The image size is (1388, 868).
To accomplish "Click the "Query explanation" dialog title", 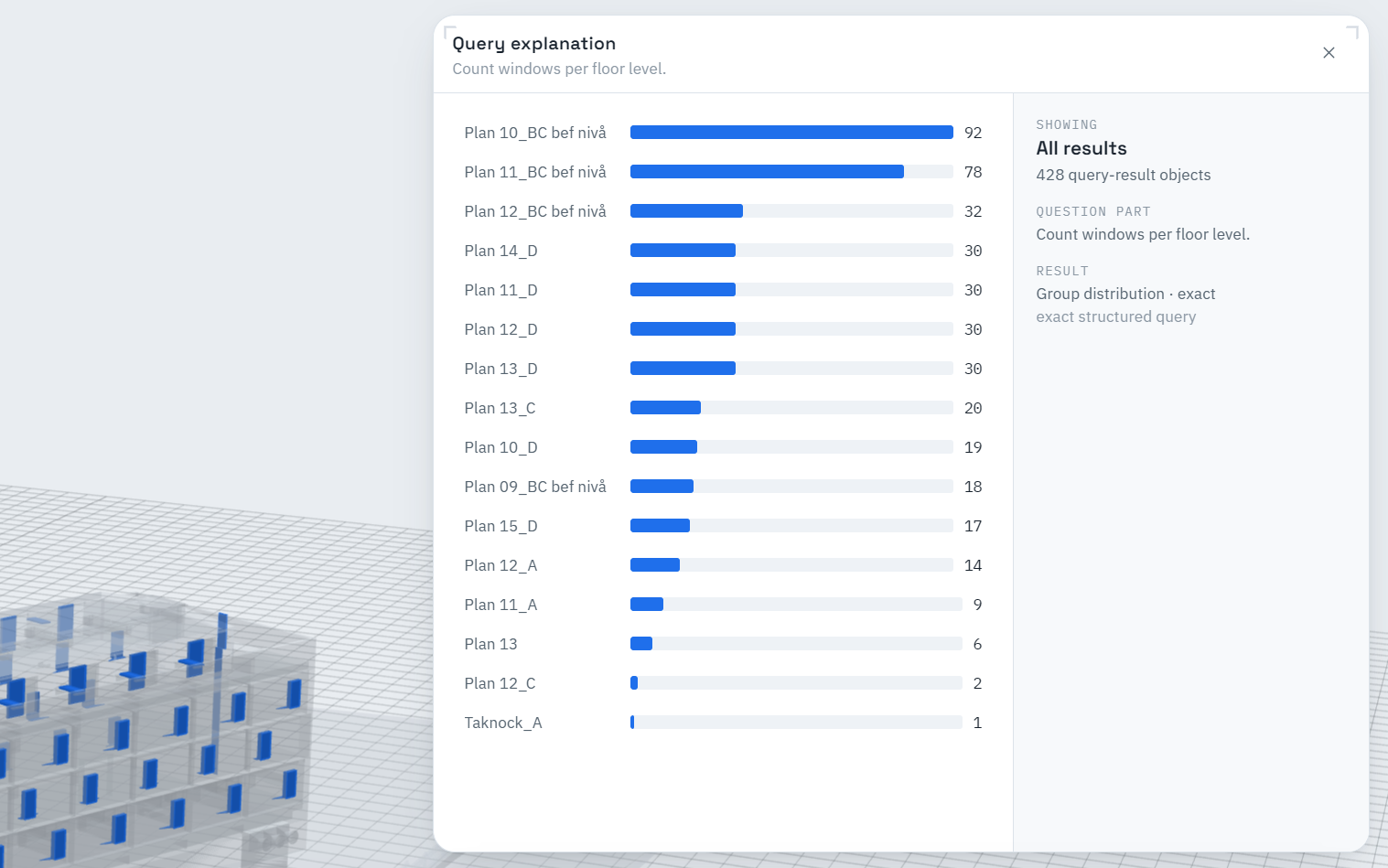I will (533, 44).
